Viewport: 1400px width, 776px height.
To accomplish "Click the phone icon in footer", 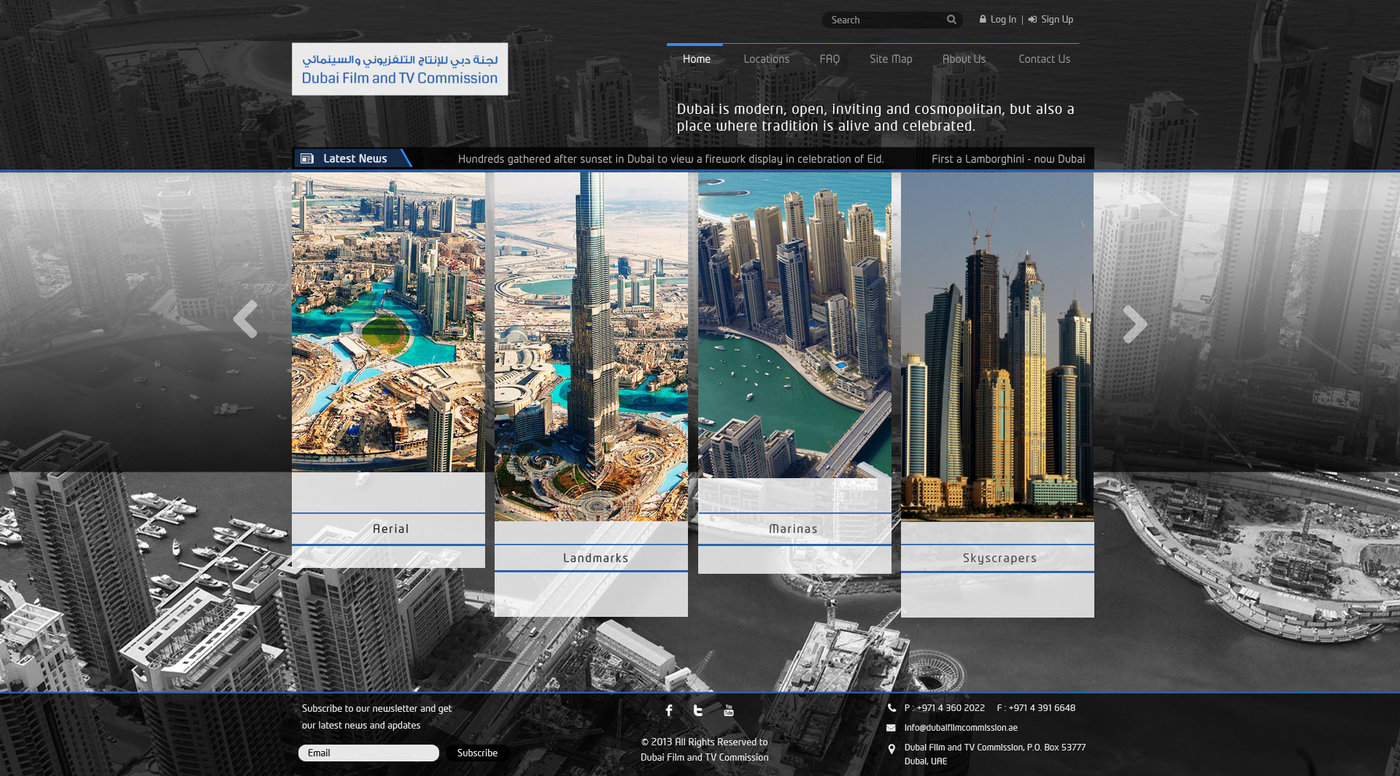I will [x=891, y=708].
